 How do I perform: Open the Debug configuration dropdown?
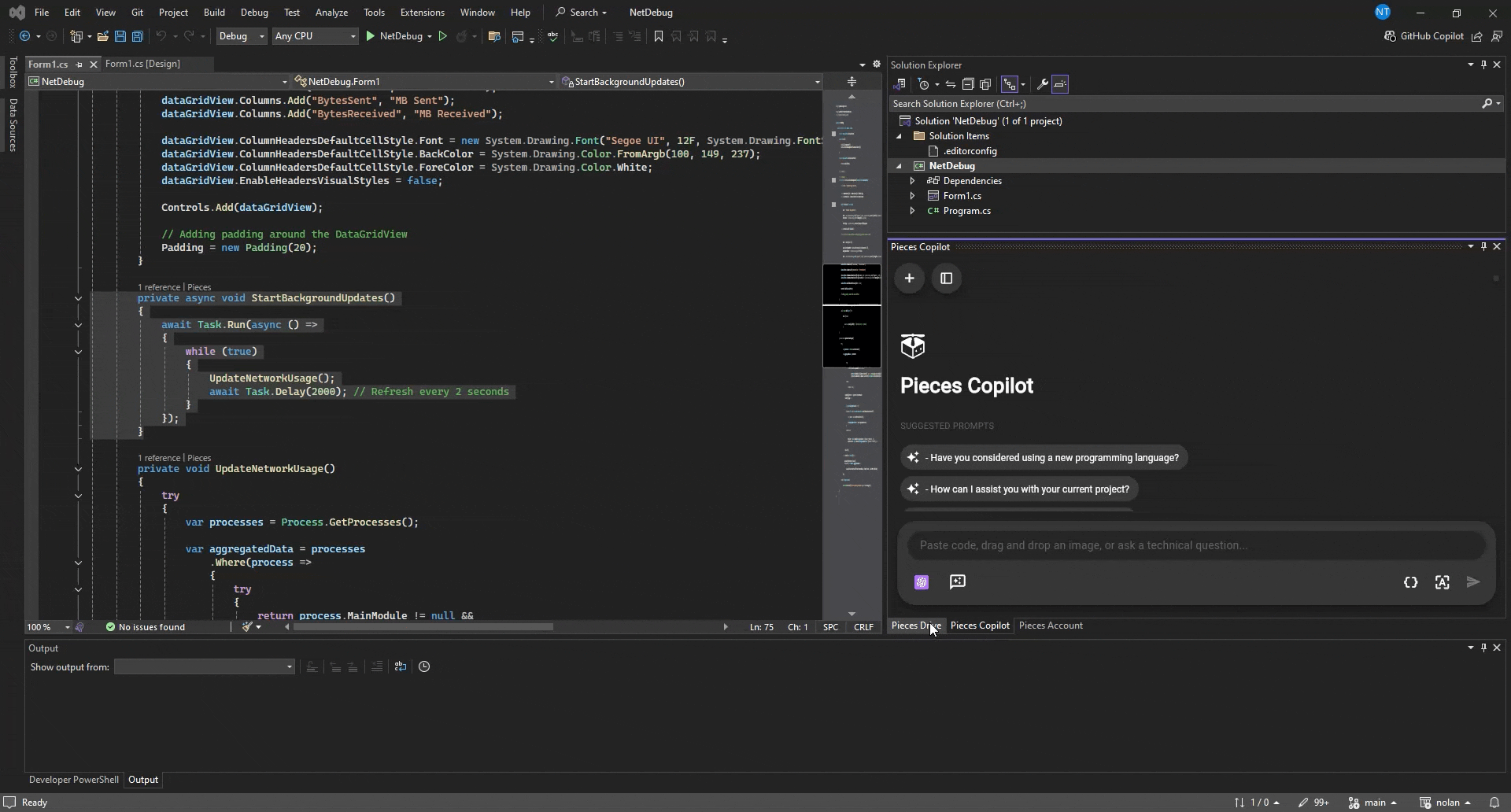tap(242, 36)
